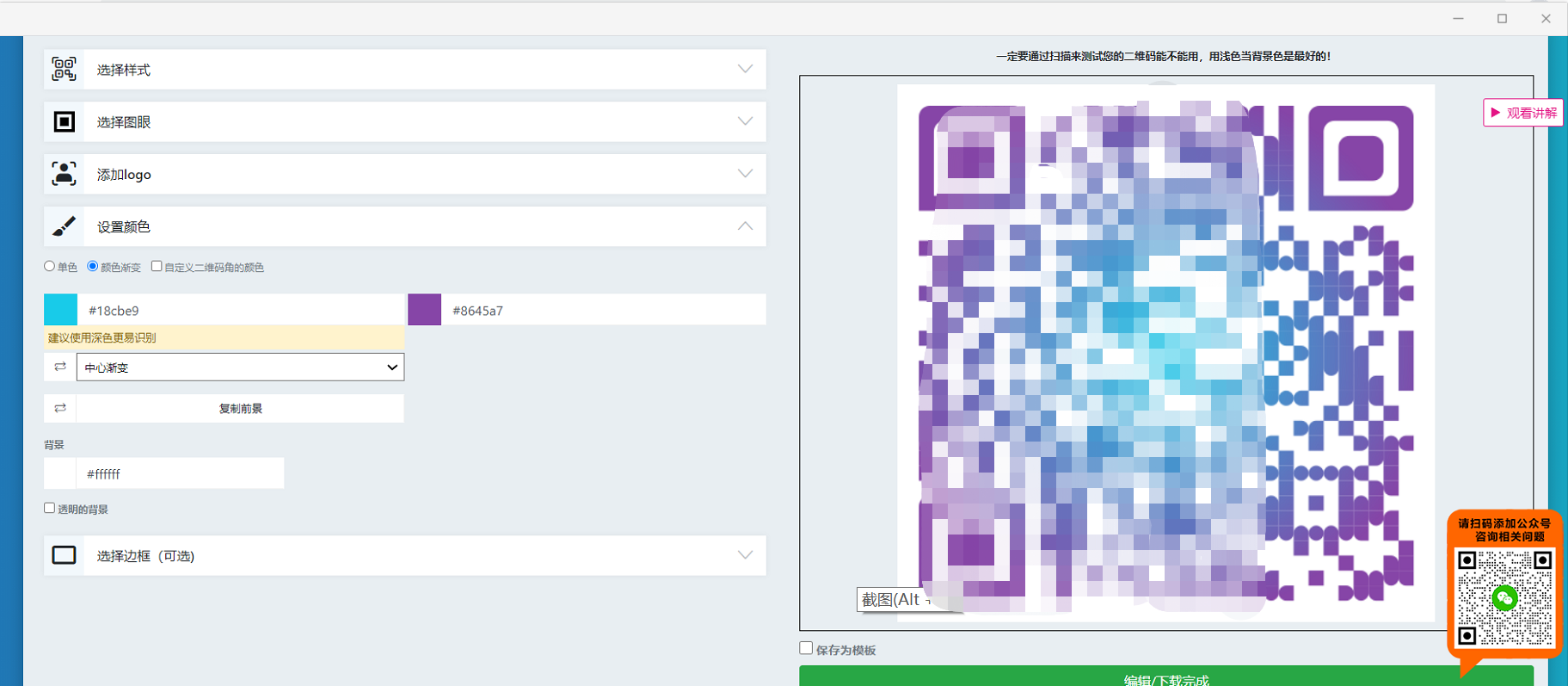Check 保存为模板 checkbox
This screenshot has width=1568, height=686.
pyautogui.click(x=806, y=648)
